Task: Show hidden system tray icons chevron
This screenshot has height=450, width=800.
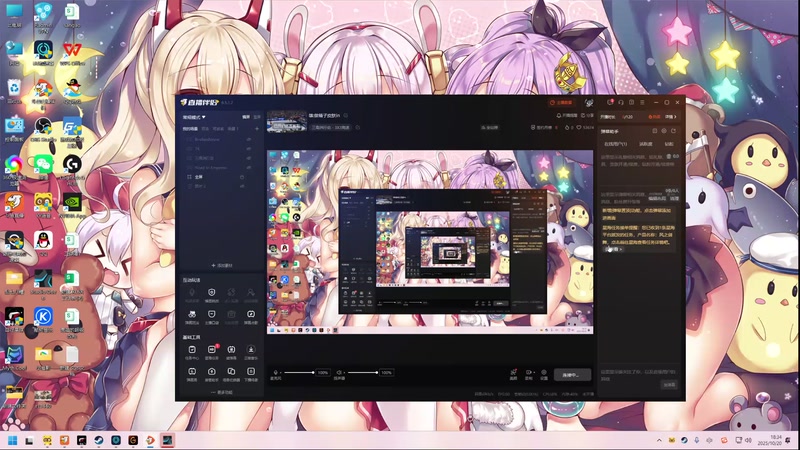Action: [659, 440]
